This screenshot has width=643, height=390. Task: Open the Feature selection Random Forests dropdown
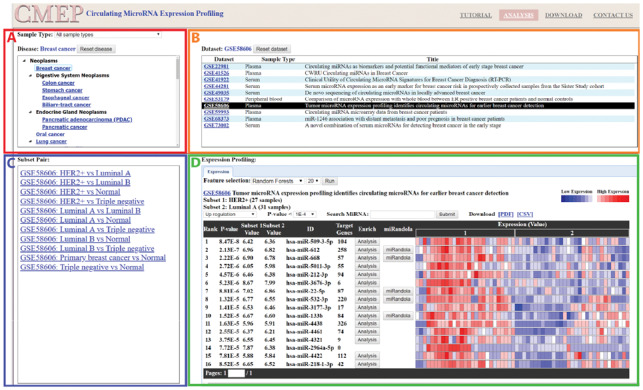coord(277,181)
